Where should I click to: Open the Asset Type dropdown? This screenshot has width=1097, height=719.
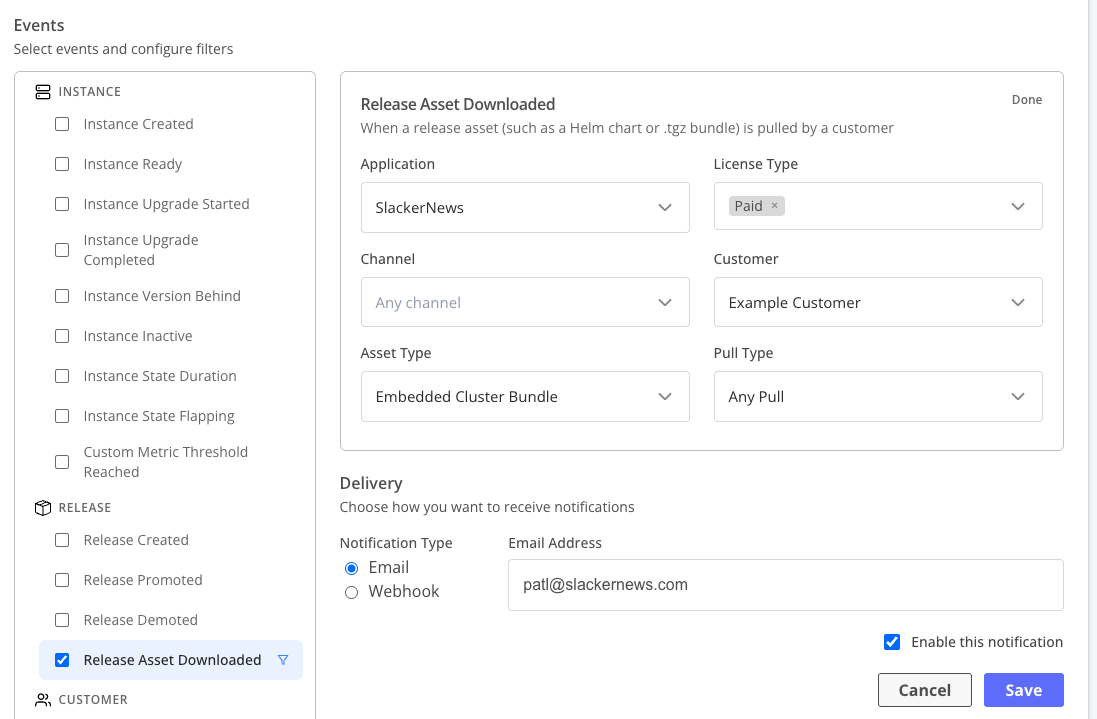[524, 397]
